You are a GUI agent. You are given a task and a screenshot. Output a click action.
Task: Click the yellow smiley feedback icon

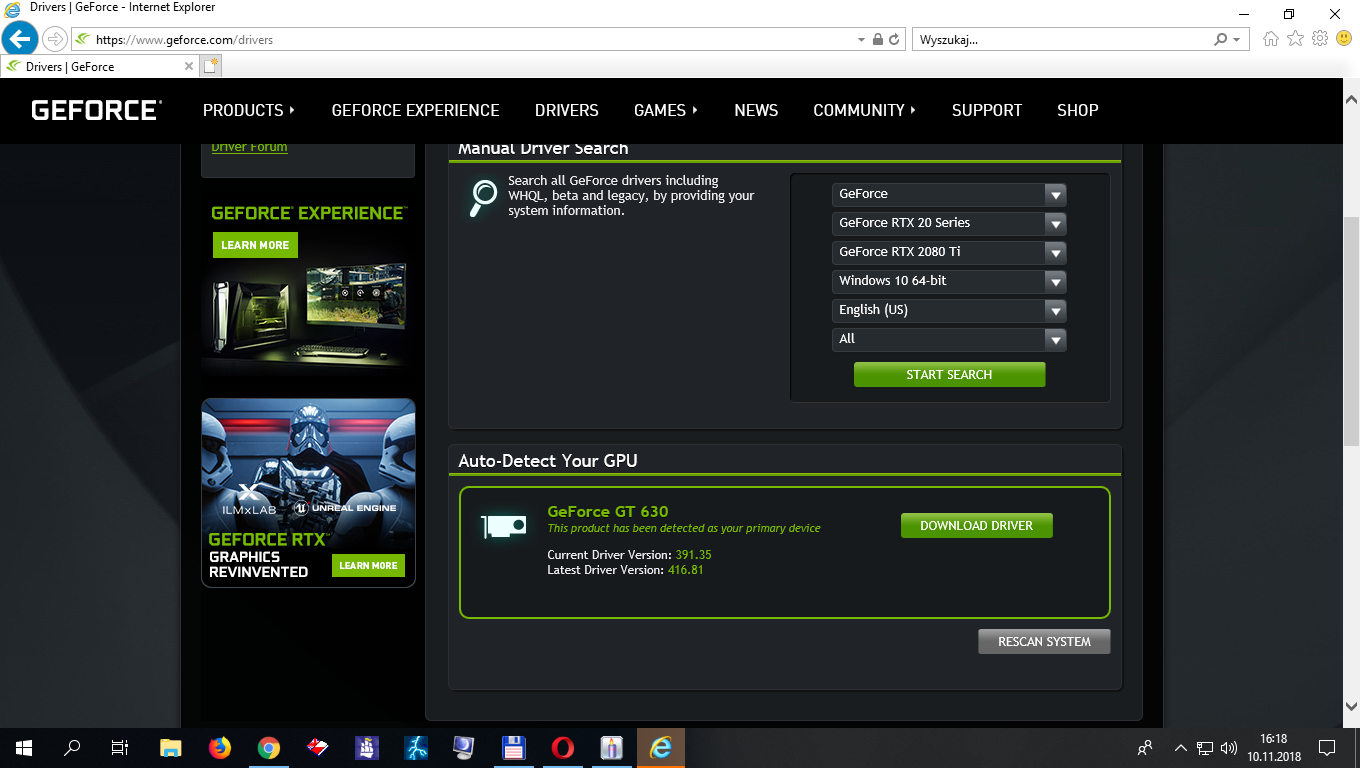point(1344,39)
